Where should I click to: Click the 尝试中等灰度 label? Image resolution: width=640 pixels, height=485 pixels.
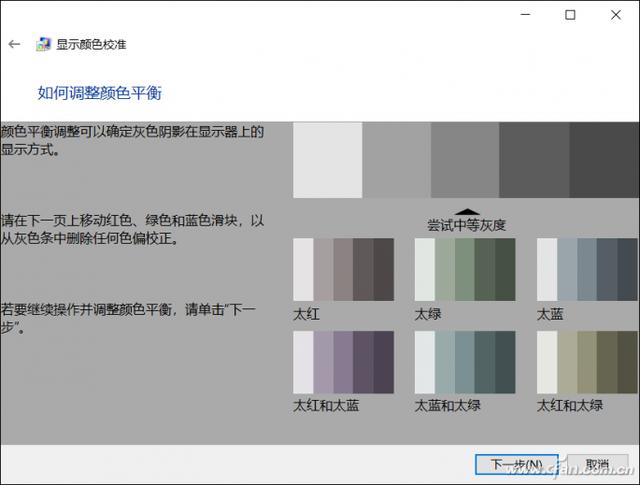coord(467,225)
